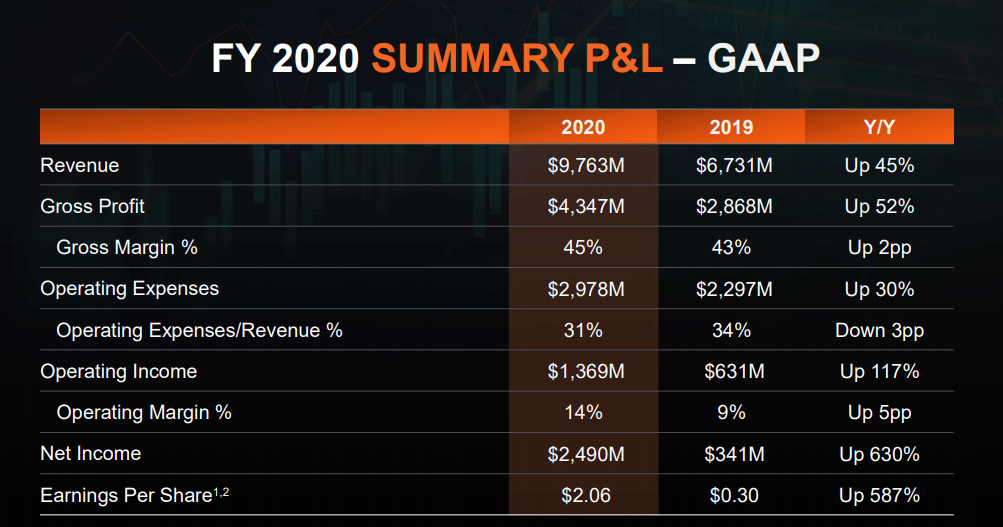This screenshot has width=1003, height=527.
Task: Select the 45% gross margin value
Action: 583,248
